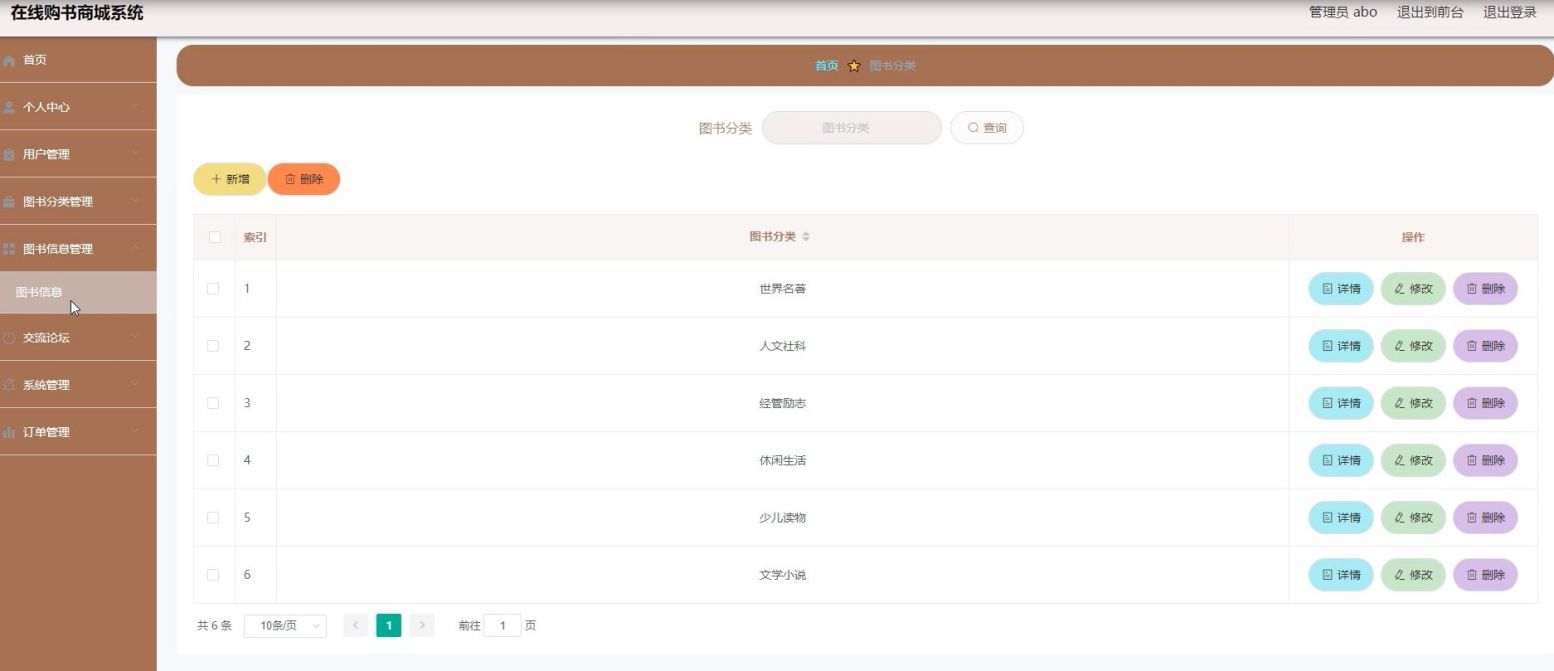
Task: Expand the 系统管理 chevron
Action: [135, 385]
